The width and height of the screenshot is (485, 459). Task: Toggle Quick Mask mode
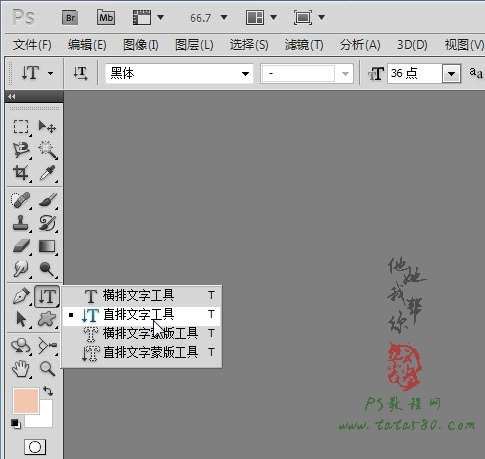click(35, 447)
